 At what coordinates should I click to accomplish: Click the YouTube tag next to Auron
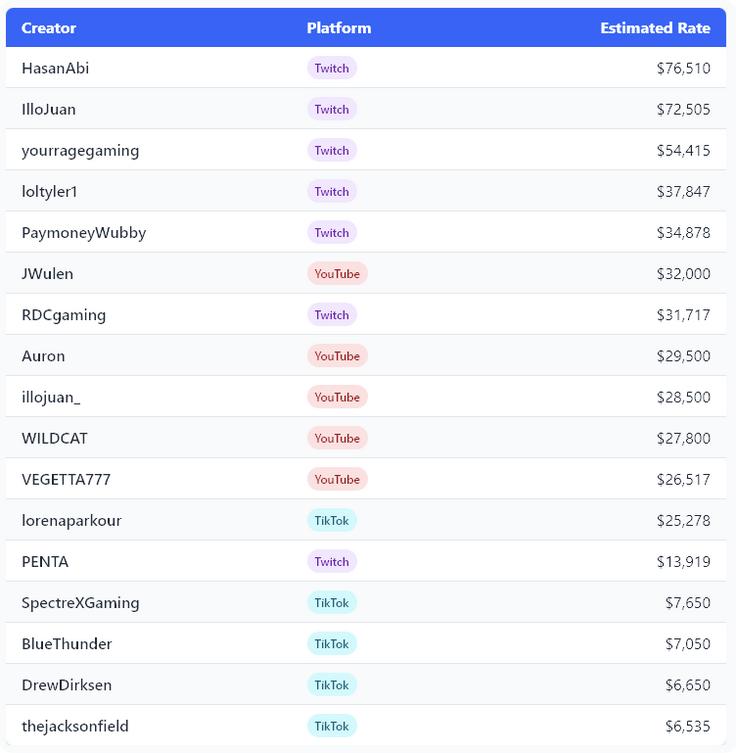click(337, 356)
